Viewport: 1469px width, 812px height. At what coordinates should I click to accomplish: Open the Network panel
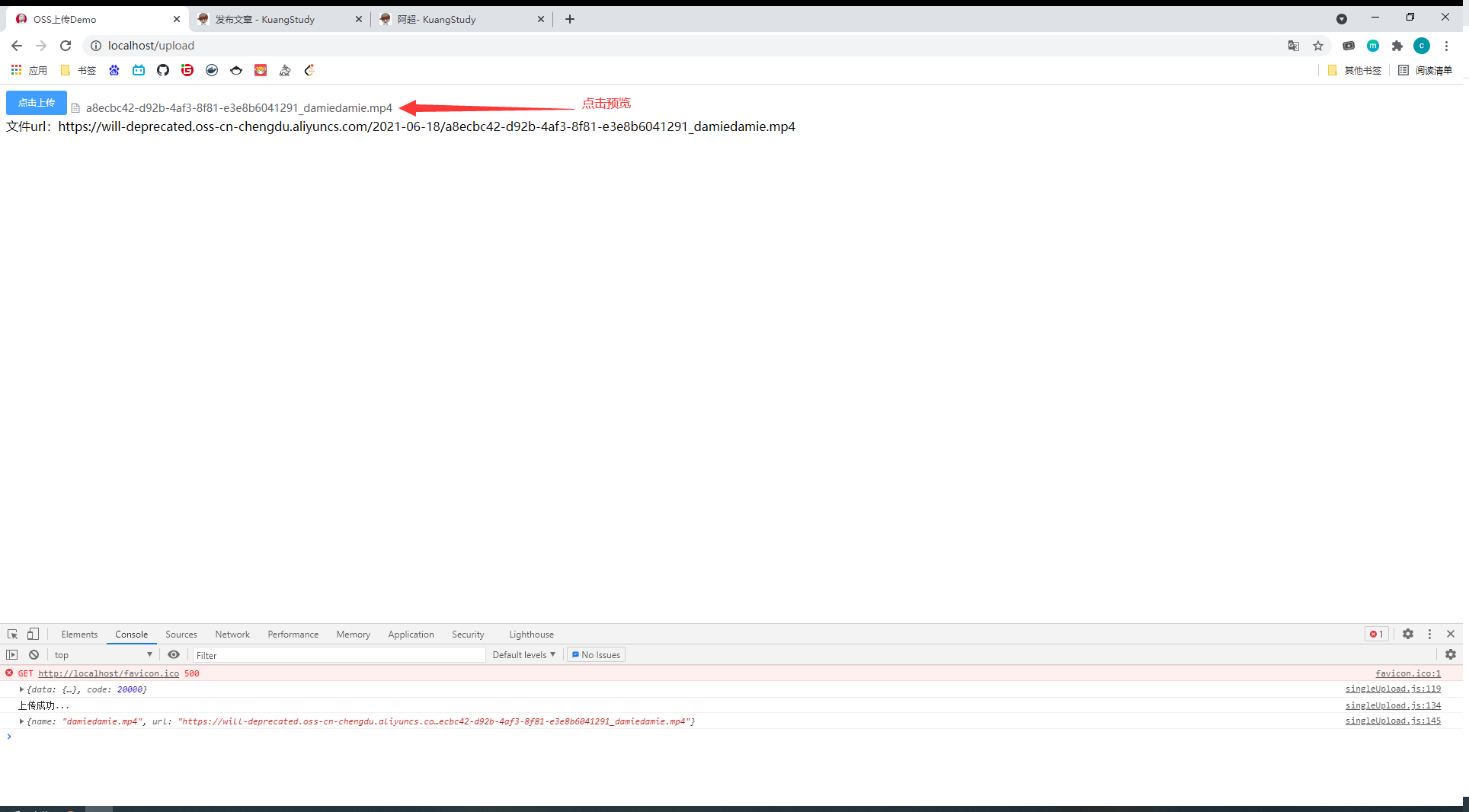[232, 634]
